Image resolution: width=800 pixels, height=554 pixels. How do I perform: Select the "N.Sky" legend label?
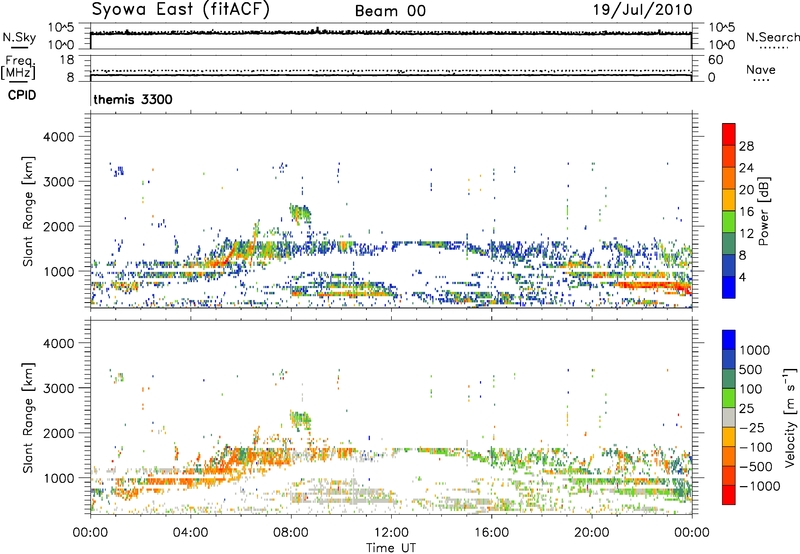pos(19,37)
